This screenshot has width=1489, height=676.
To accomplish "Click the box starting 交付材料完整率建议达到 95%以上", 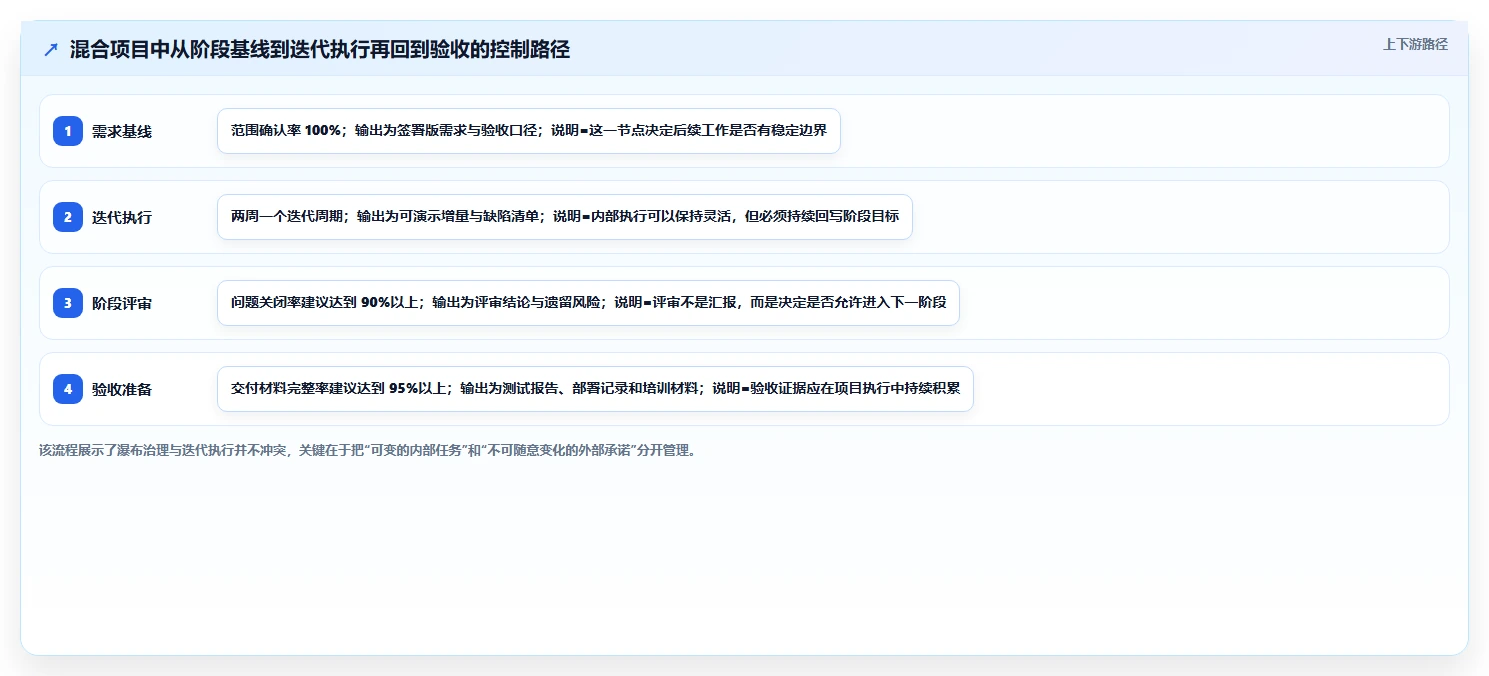I will 595,389.
